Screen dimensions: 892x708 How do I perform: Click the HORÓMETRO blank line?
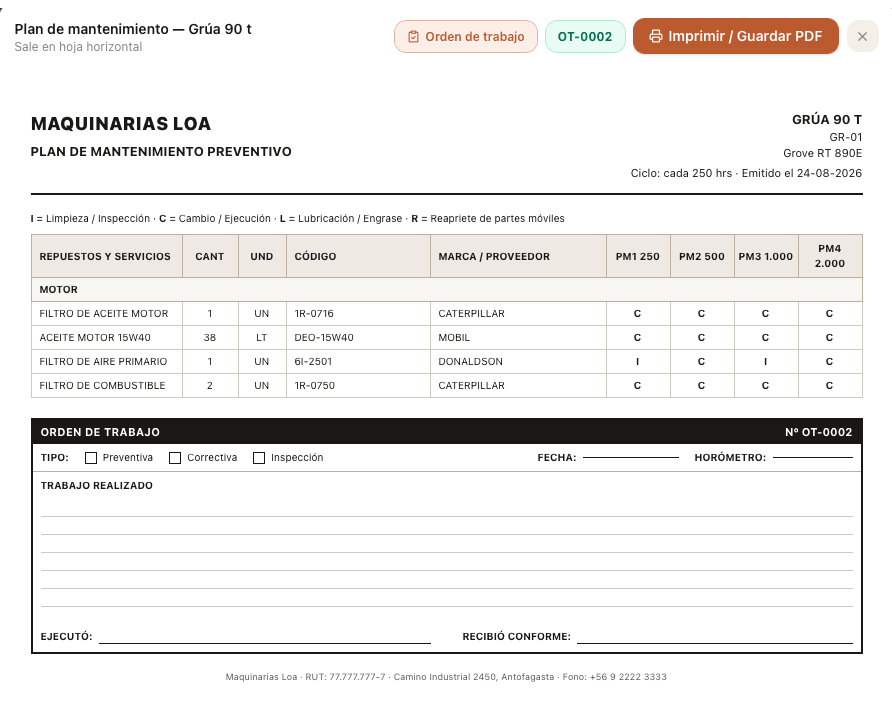click(x=813, y=457)
